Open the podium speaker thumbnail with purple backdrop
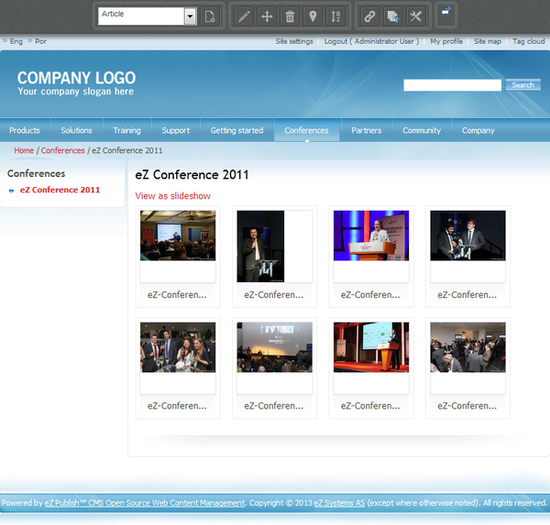This screenshot has width=550, height=525. 371,236
